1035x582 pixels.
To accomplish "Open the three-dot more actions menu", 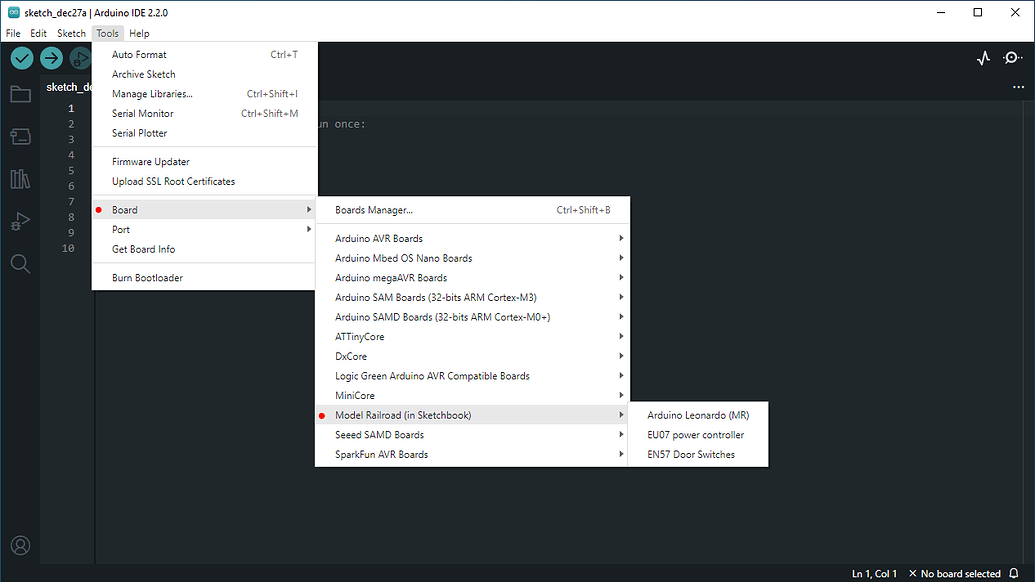I will tap(1018, 87).
